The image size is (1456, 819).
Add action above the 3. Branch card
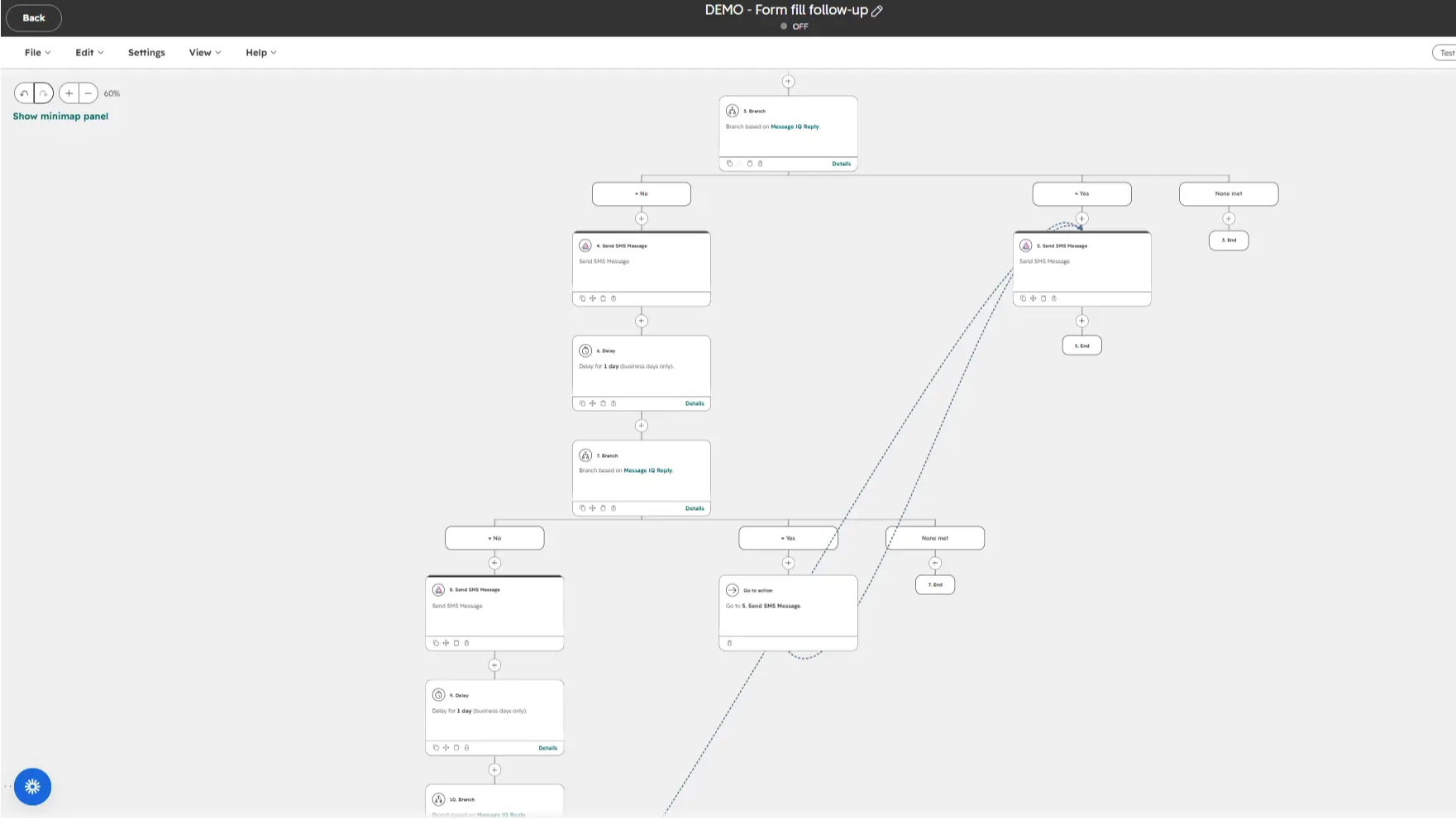tap(788, 81)
